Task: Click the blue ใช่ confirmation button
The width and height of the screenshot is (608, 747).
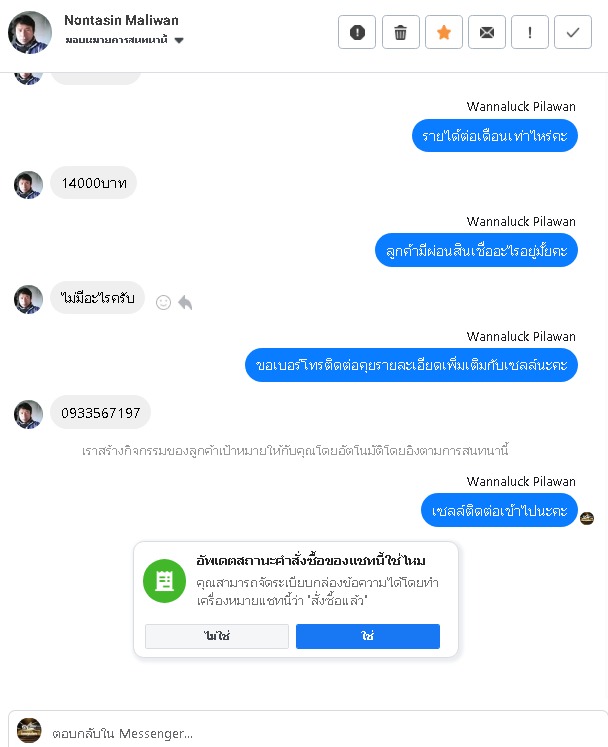Action: tap(368, 636)
